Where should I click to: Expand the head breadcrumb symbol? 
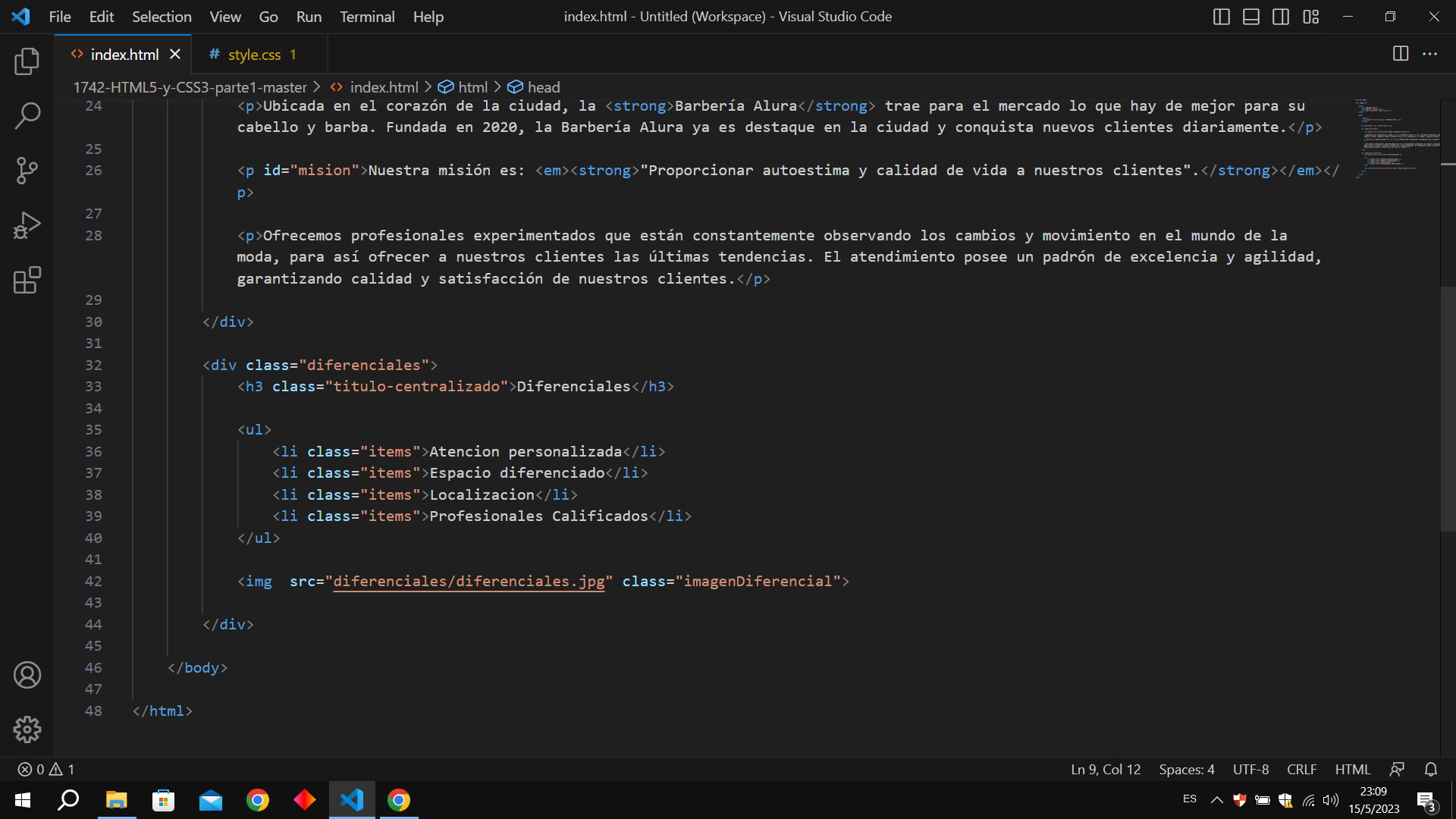[534, 87]
